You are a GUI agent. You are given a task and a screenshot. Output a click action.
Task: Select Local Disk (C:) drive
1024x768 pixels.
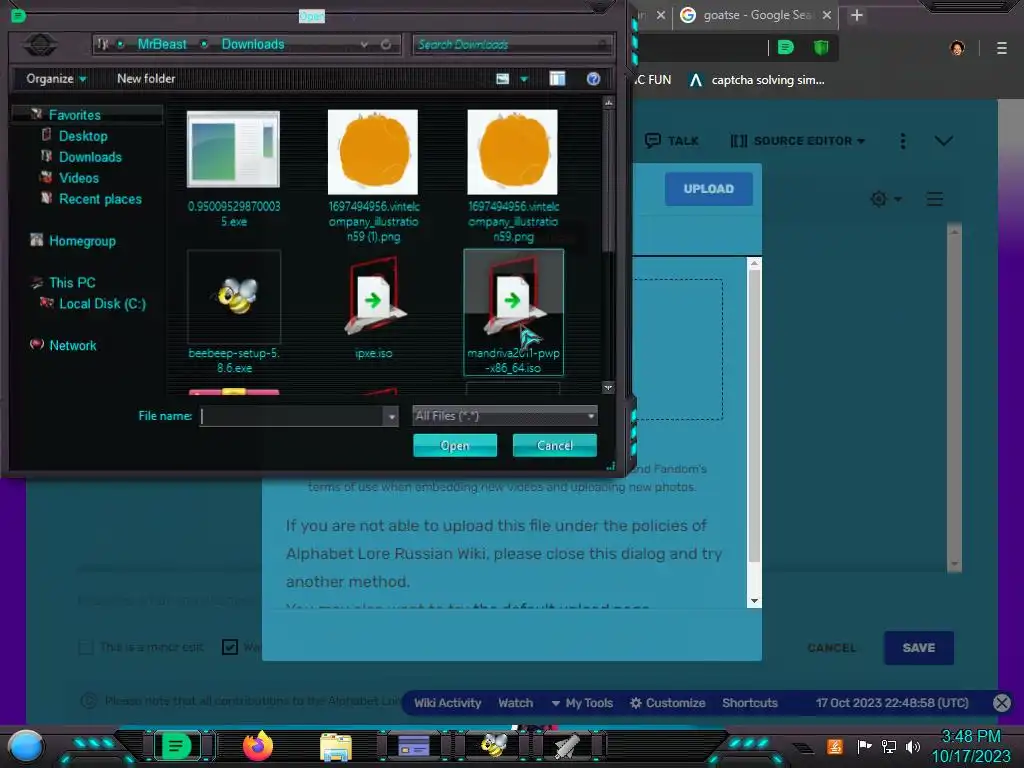103,304
